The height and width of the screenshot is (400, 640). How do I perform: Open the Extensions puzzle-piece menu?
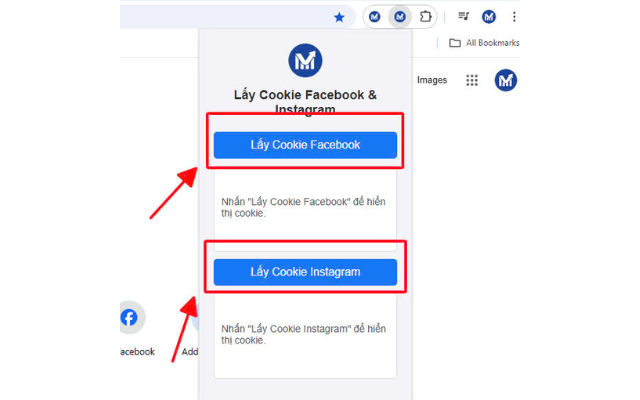[425, 17]
